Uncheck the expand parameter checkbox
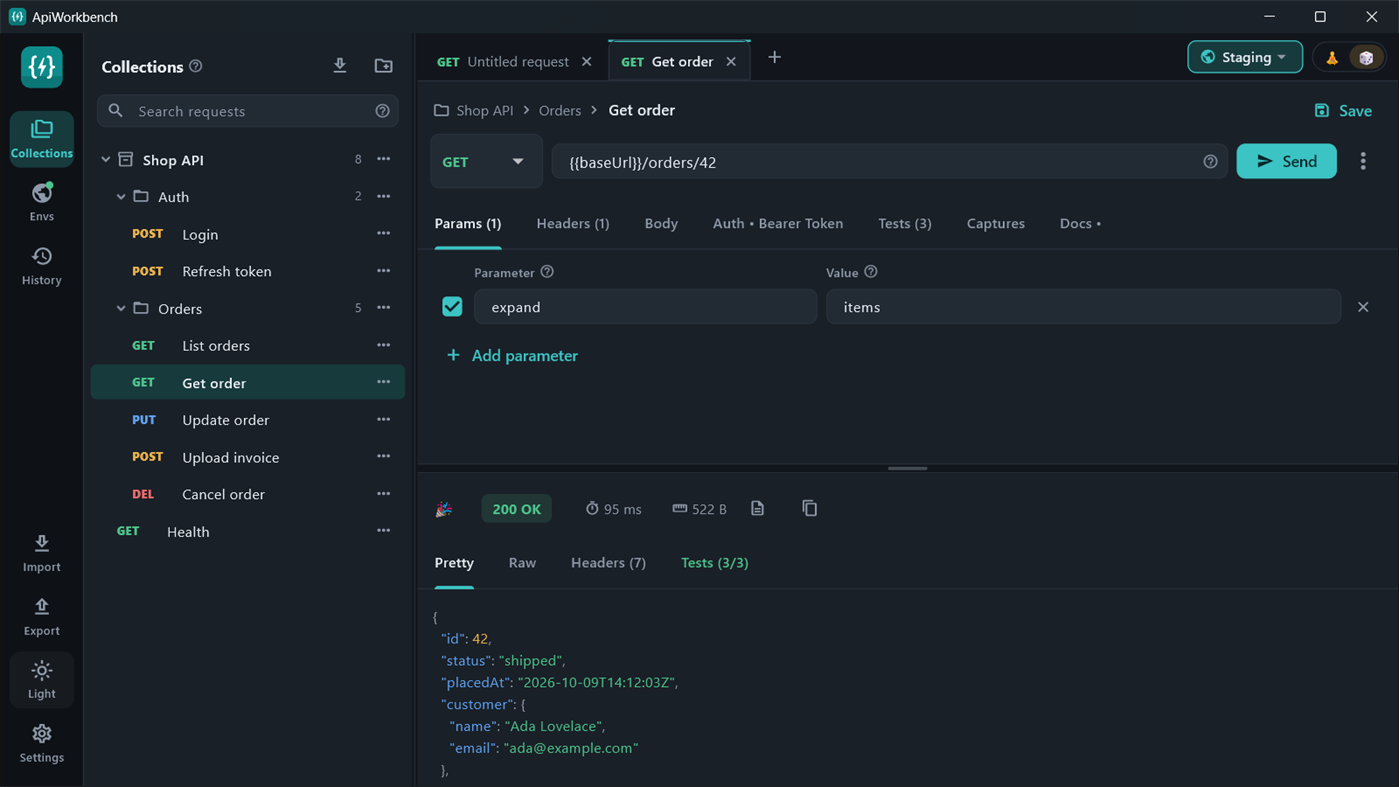 (x=452, y=307)
